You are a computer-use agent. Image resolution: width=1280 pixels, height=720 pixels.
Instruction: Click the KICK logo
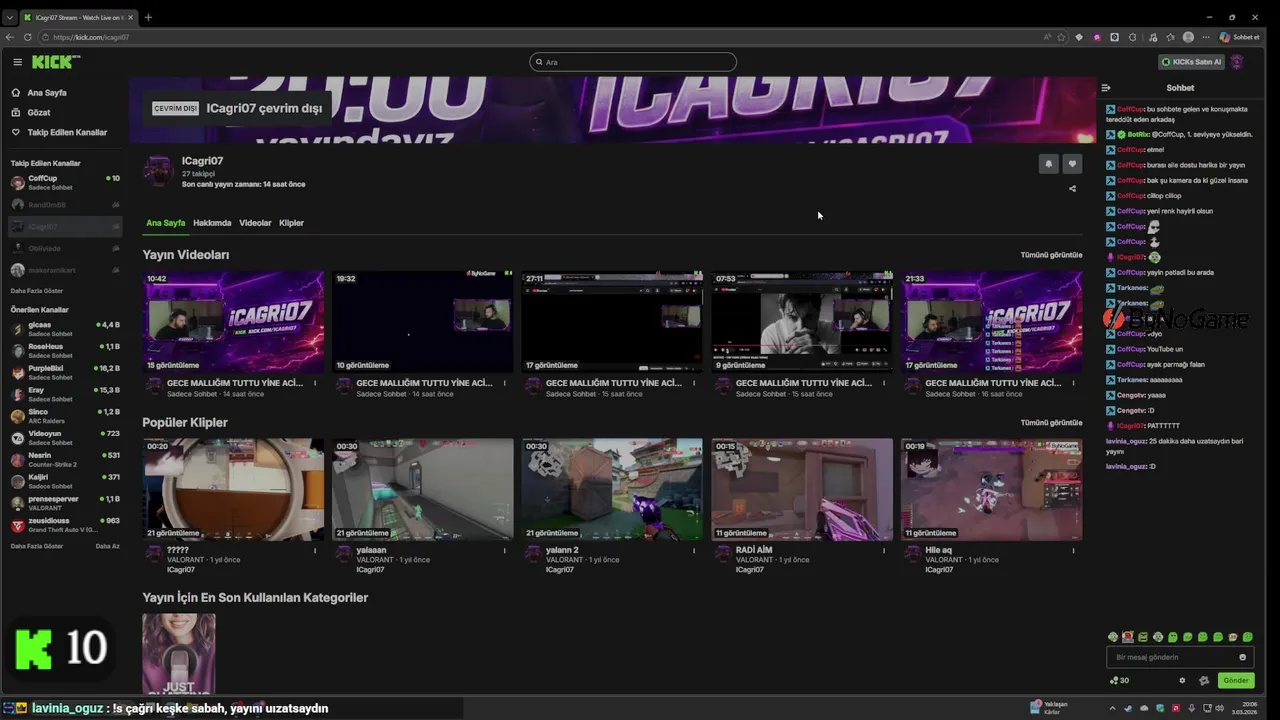pos(55,62)
